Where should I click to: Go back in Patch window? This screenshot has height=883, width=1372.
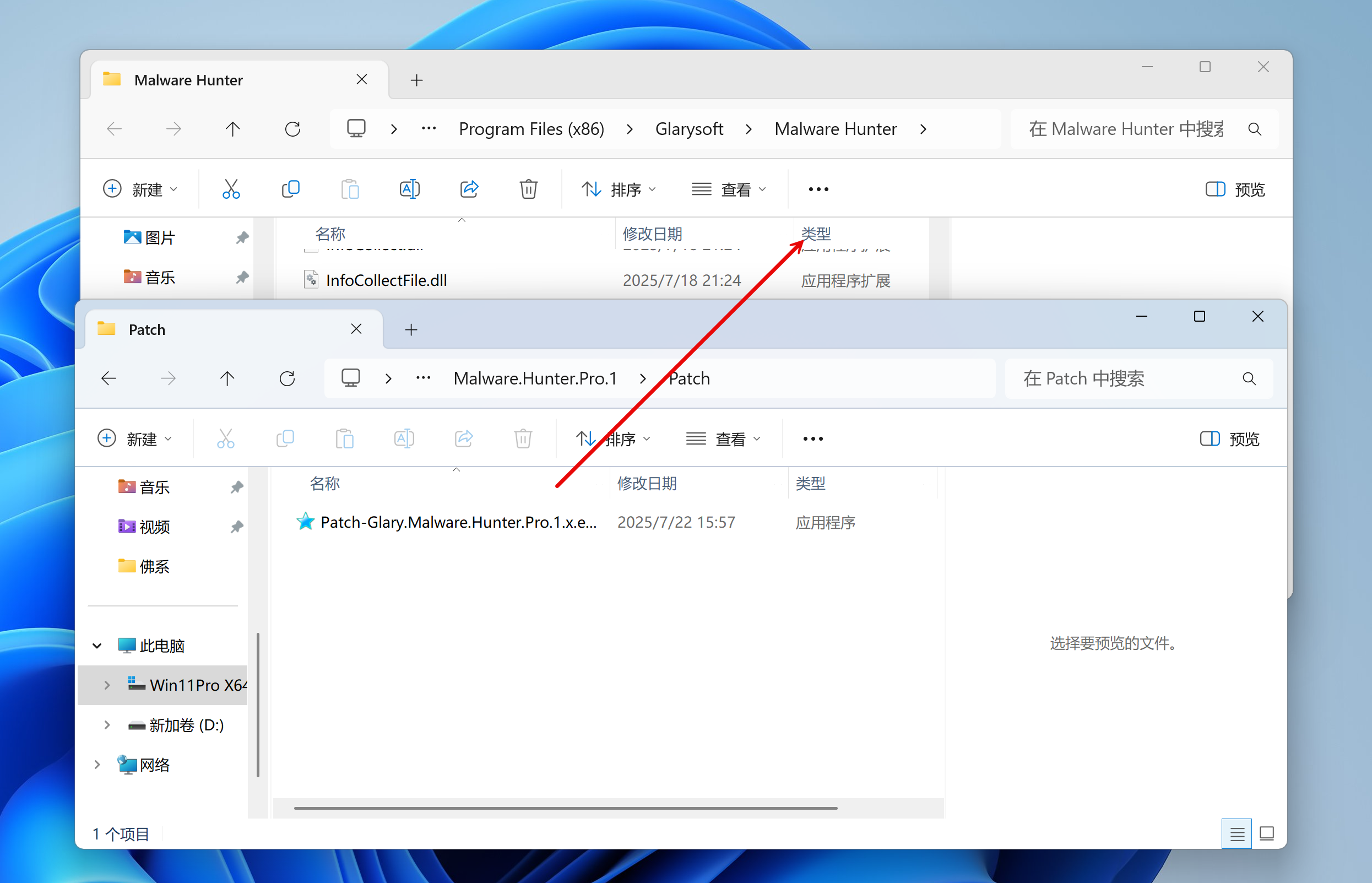(109, 378)
